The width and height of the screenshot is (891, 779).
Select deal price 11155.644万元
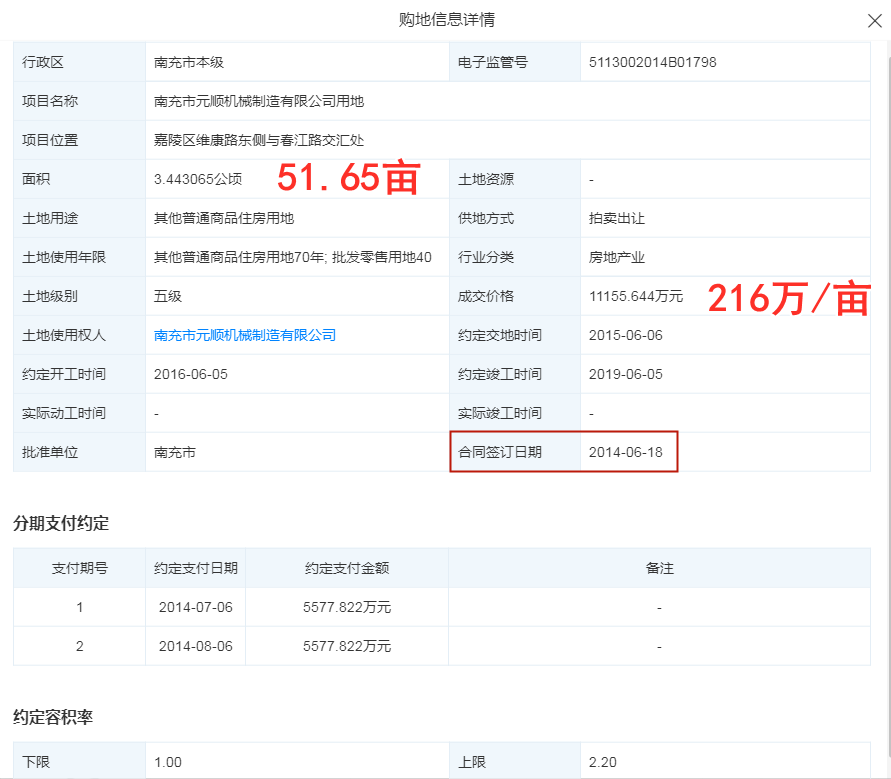[x=636, y=297]
